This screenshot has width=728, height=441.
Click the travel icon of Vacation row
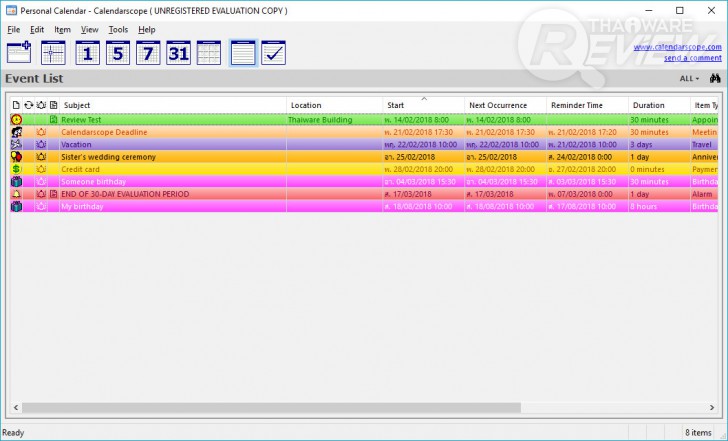click(x=16, y=144)
